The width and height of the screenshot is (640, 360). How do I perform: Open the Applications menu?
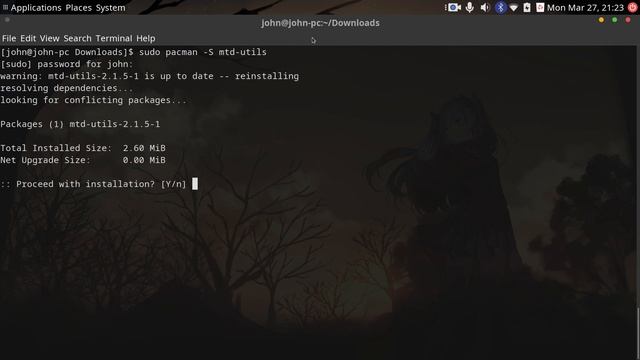pos(36,8)
